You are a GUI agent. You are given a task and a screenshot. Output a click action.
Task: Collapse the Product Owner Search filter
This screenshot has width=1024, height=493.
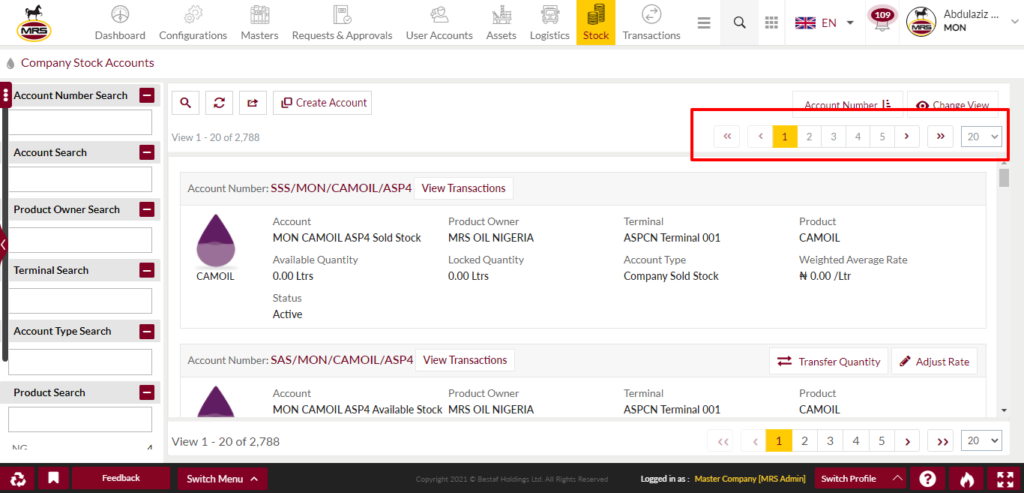(x=147, y=210)
